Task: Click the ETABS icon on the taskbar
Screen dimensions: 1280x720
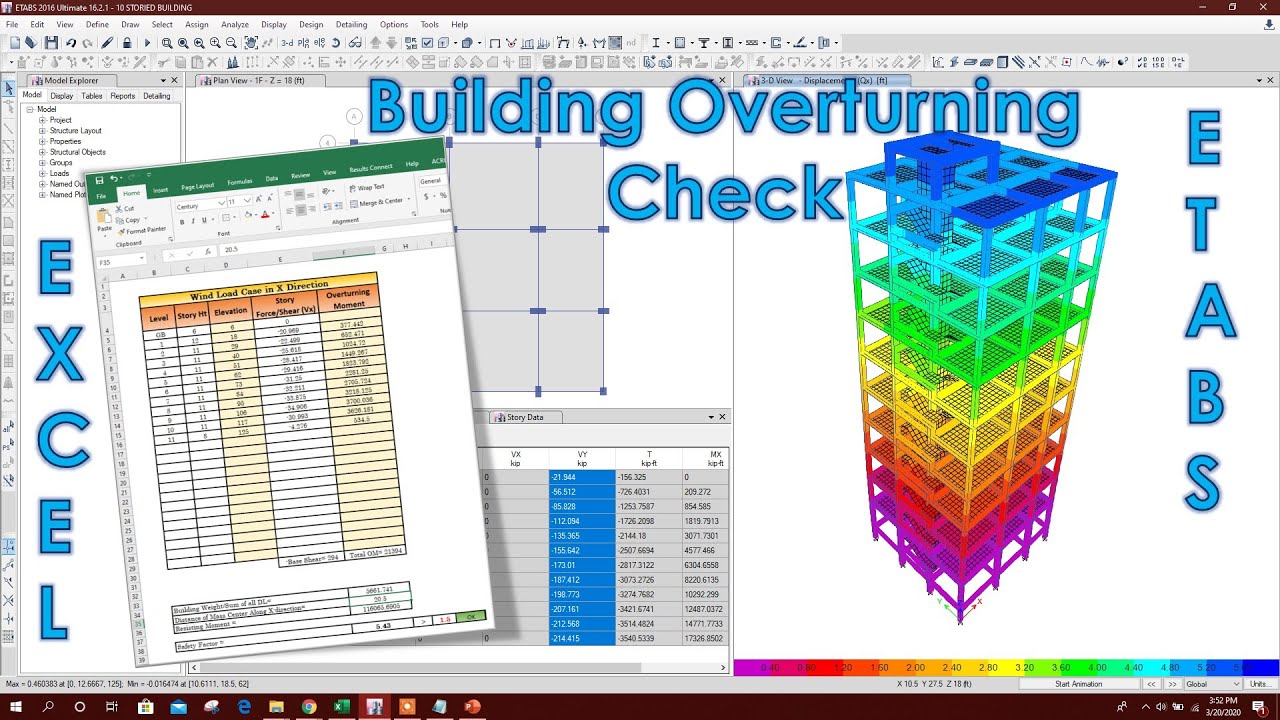Action: 375,706
